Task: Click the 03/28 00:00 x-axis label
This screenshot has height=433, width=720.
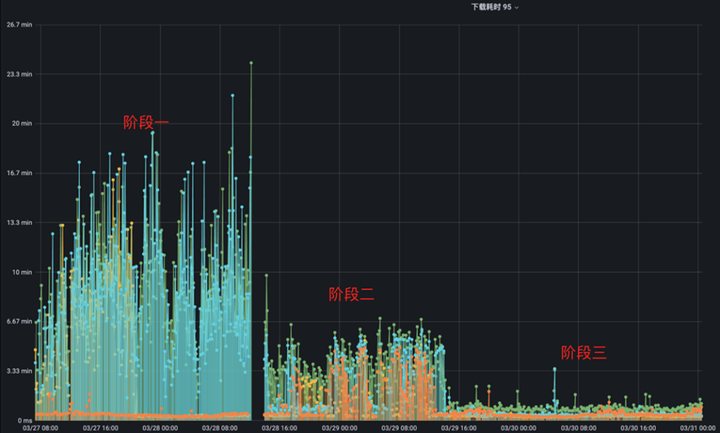Action: coord(160,428)
